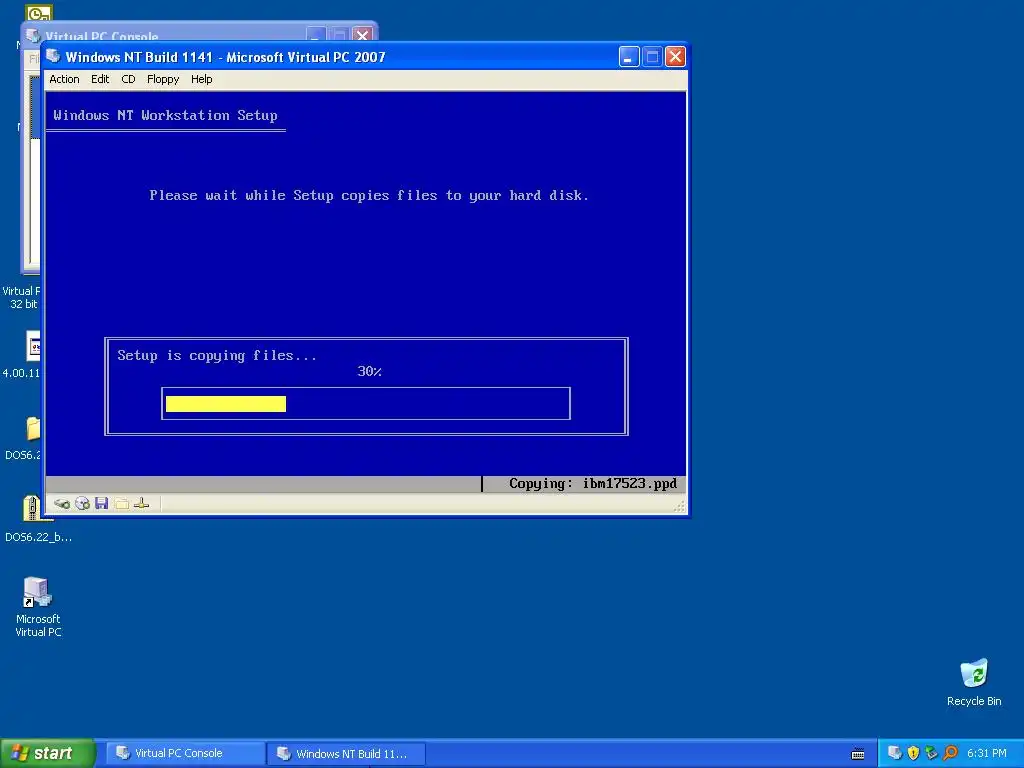Click the 30% progress text
Viewport: 1024px width, 768px height.
[x=370, y=372]
